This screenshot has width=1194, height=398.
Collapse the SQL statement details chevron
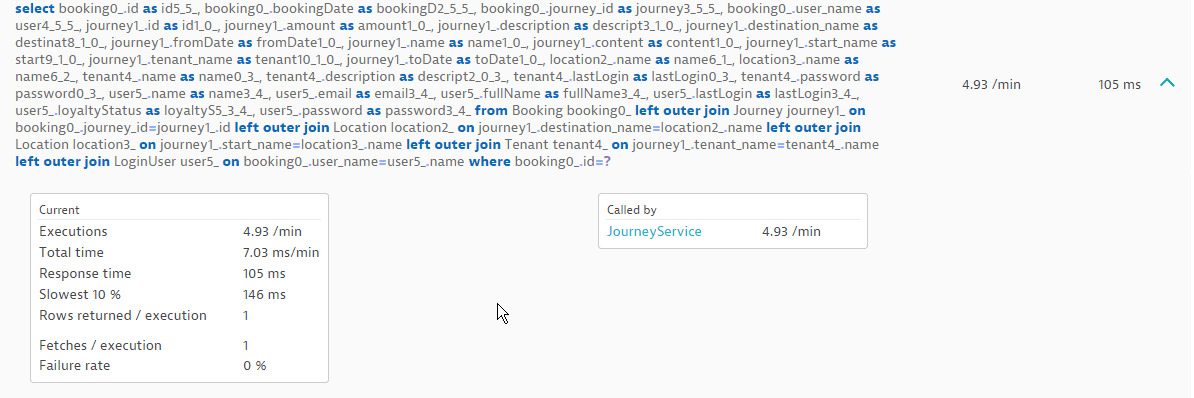tap(1167, 84)
